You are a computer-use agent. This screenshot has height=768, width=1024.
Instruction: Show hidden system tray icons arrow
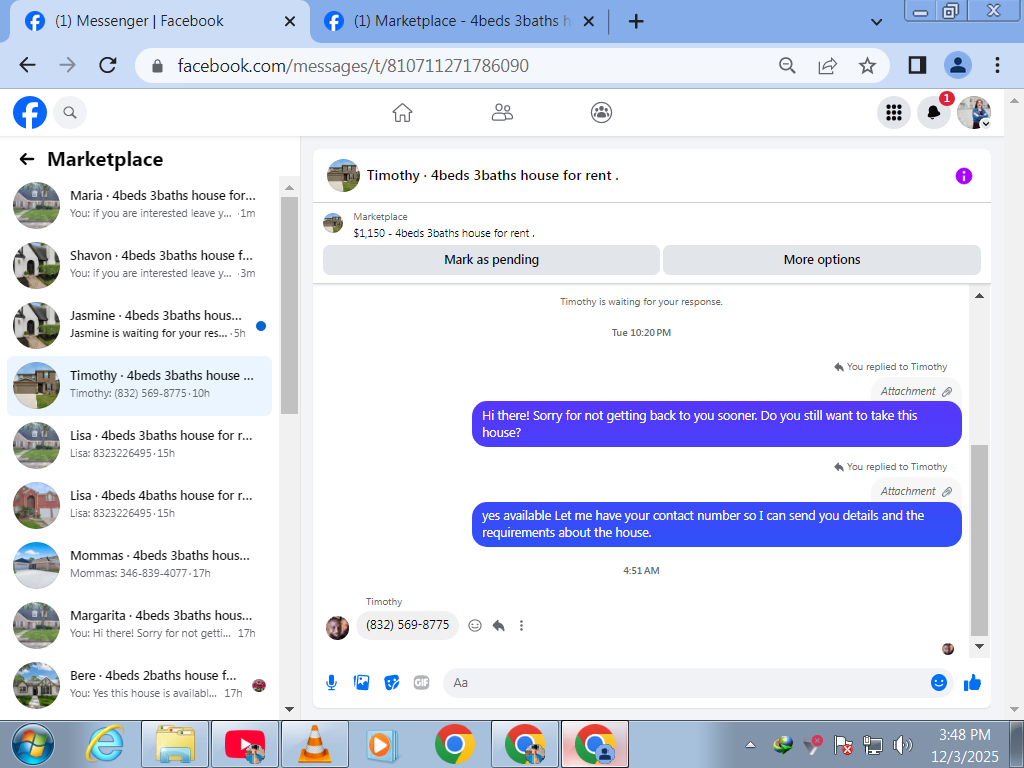pyautogui.click(x=750, y=744)
